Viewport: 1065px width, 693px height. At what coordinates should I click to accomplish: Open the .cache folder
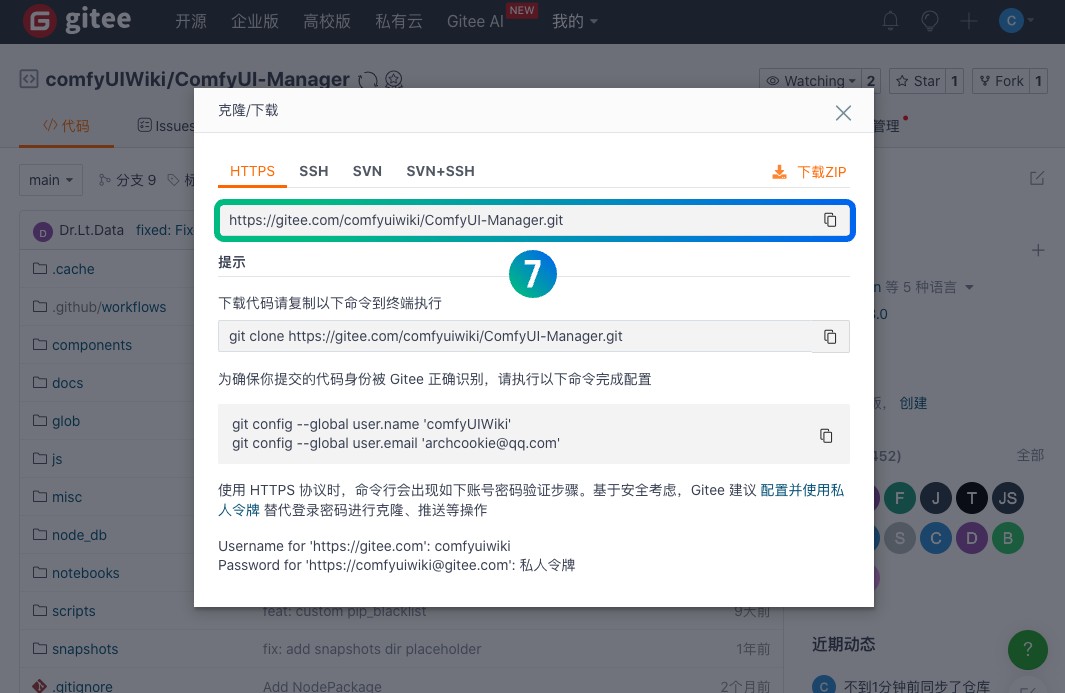click(x=73, y=269)
